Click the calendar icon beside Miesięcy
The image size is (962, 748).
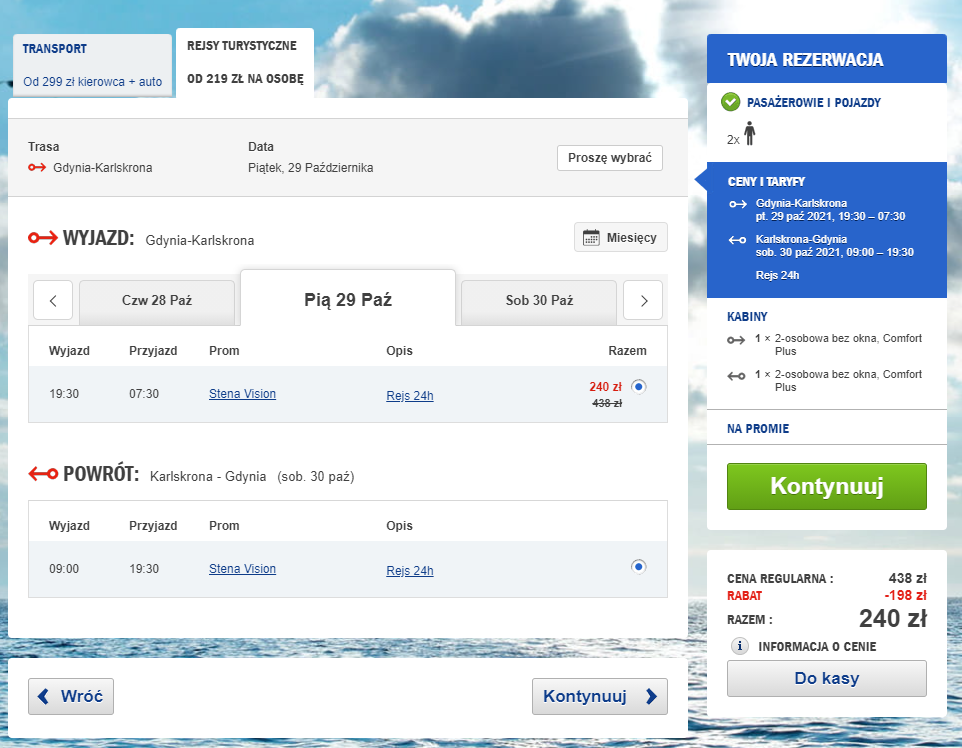tap(591, 238)
